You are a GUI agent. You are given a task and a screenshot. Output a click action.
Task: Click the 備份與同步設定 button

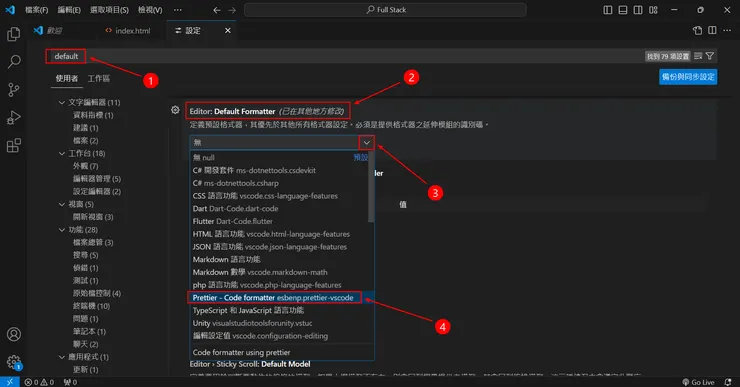[688, 77]
